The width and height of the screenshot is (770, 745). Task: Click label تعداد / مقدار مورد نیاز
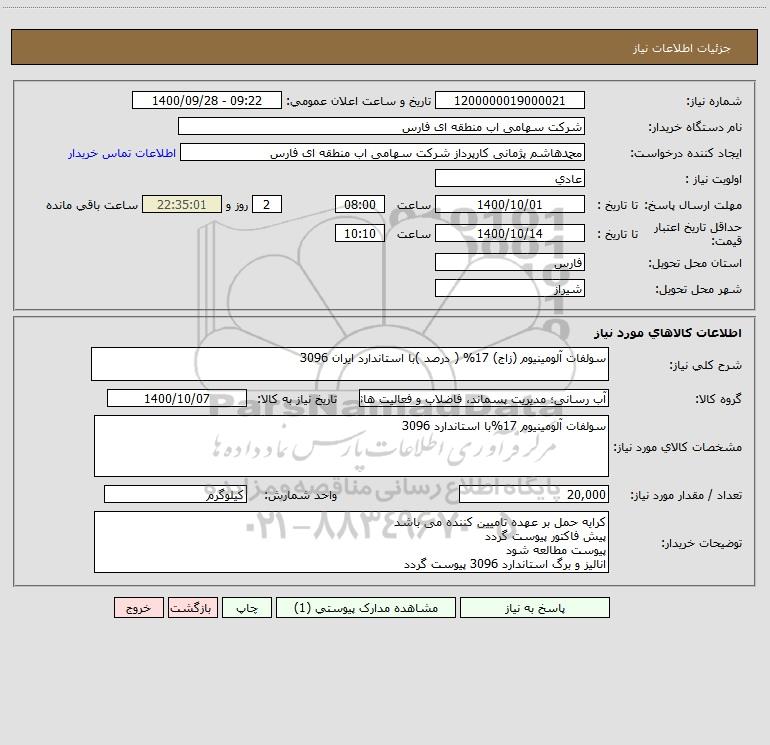coord(686,495)
